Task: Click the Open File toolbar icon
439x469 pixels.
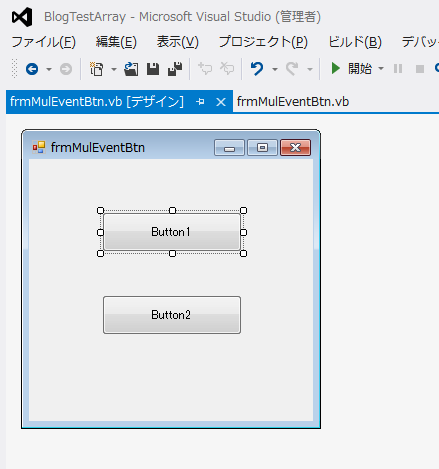Action: click(x=131, y=69)
